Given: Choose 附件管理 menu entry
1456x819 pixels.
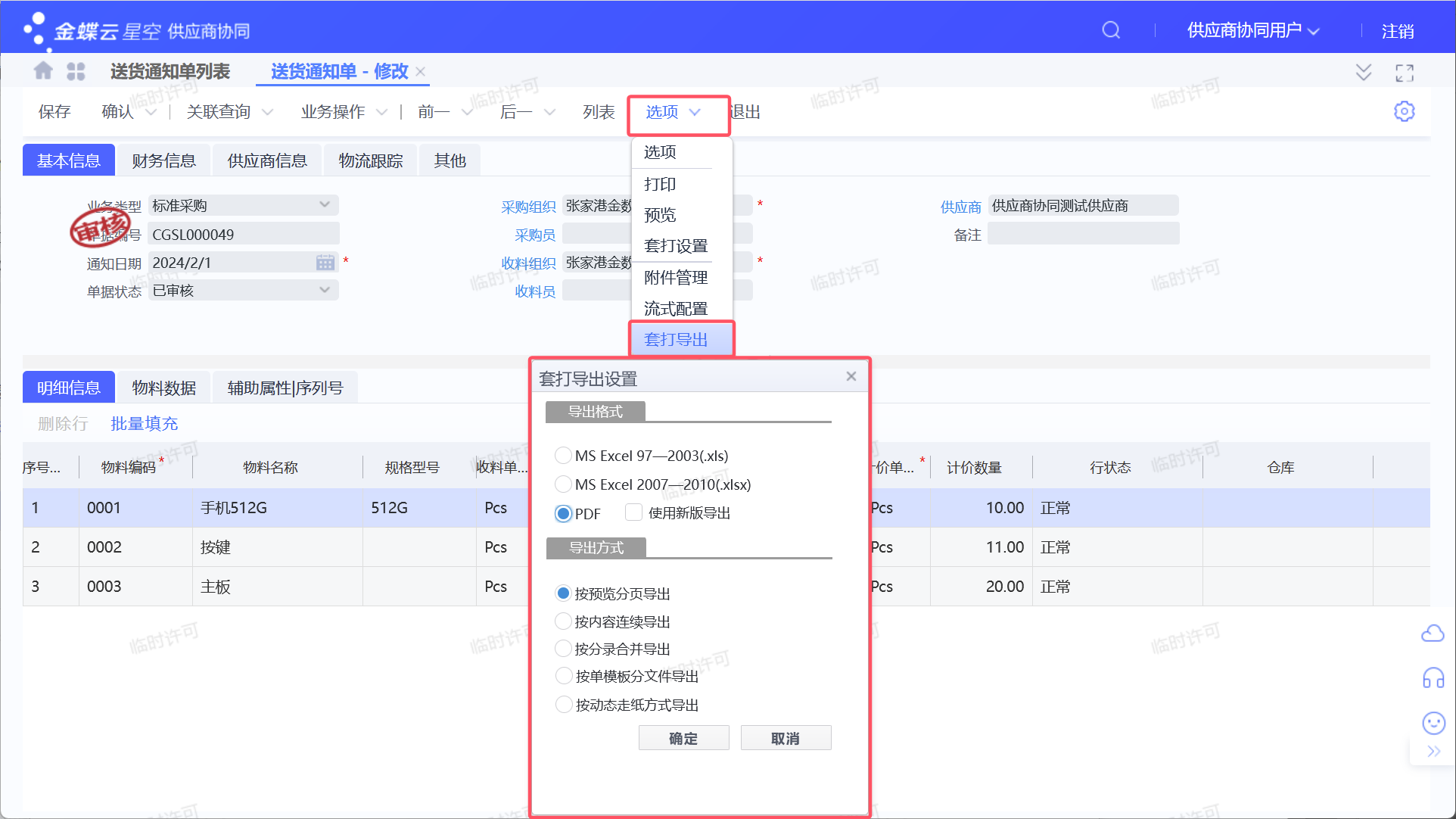Looking at the screenshot, I should click(676, 278).
